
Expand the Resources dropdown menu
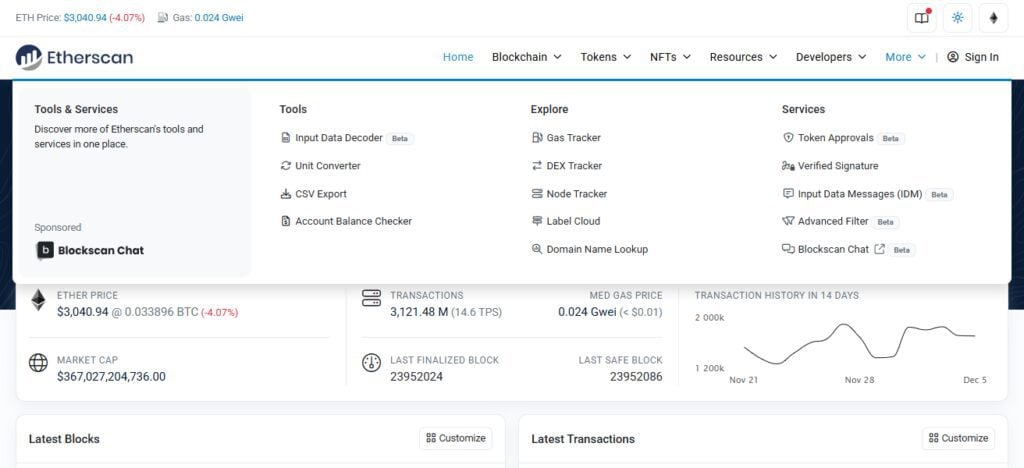click(743, 57)
